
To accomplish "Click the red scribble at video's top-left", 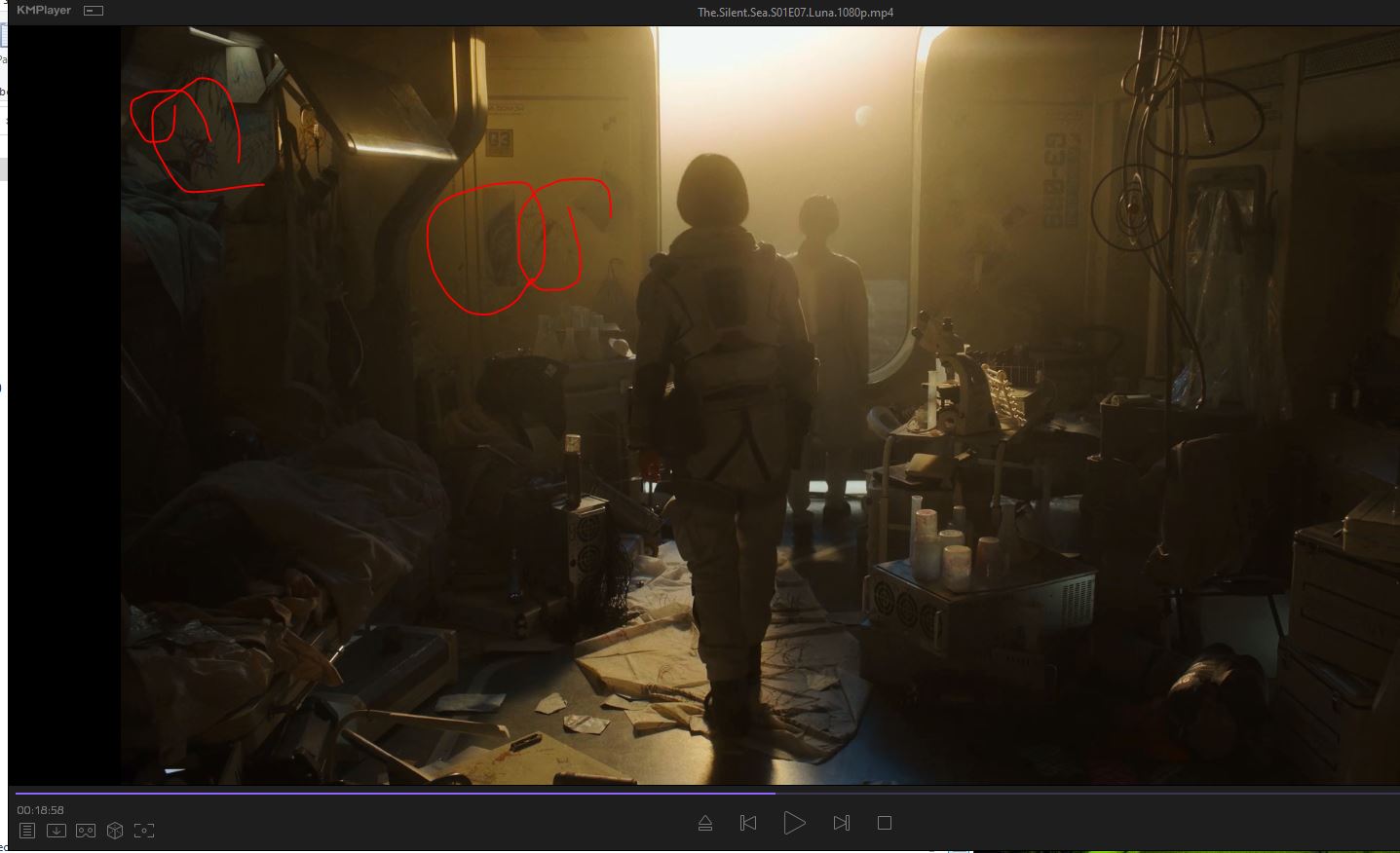I will [x=190, y=131].
